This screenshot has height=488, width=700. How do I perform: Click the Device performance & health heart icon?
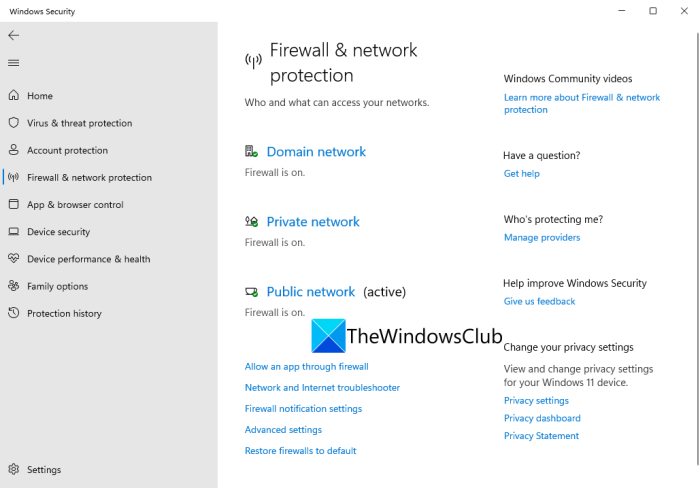coord(14,258)
